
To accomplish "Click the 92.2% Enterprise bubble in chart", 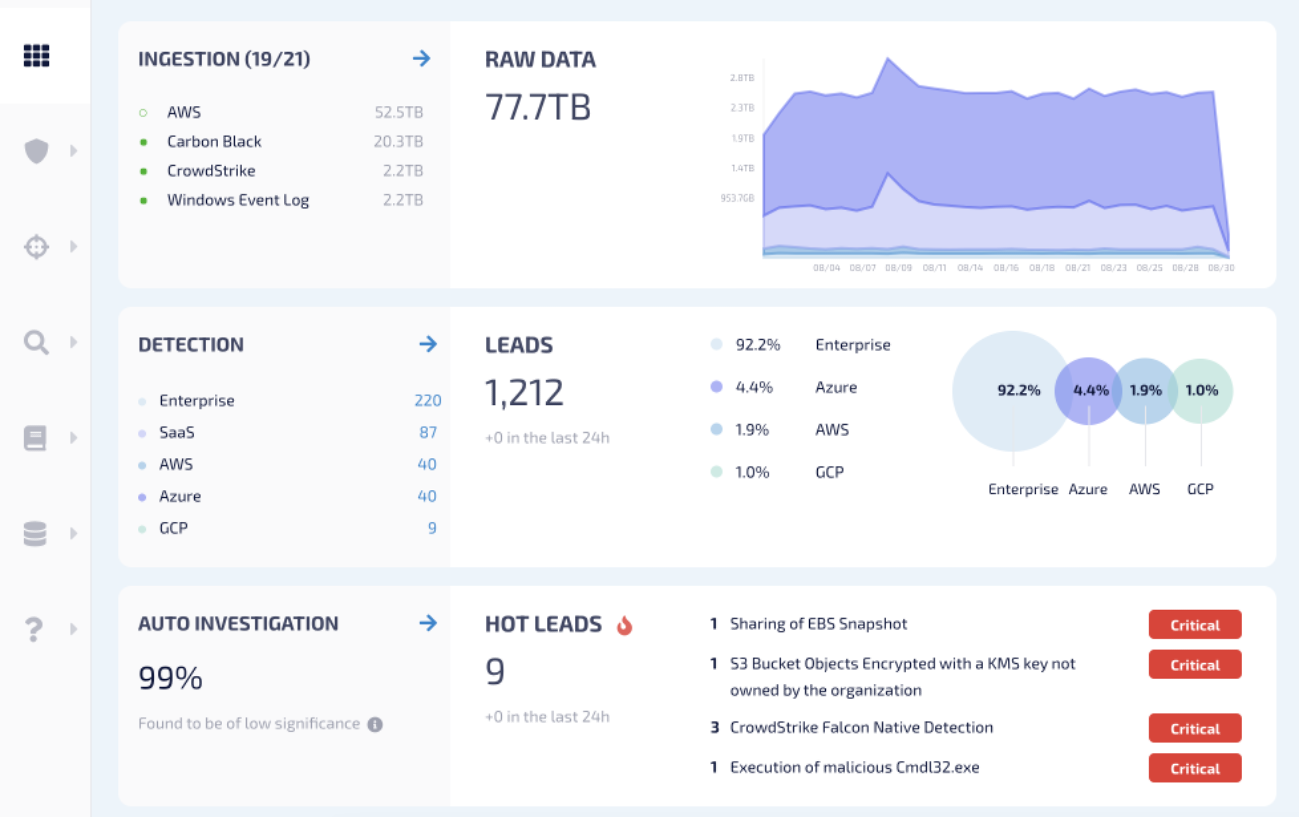I will 1010,390.
